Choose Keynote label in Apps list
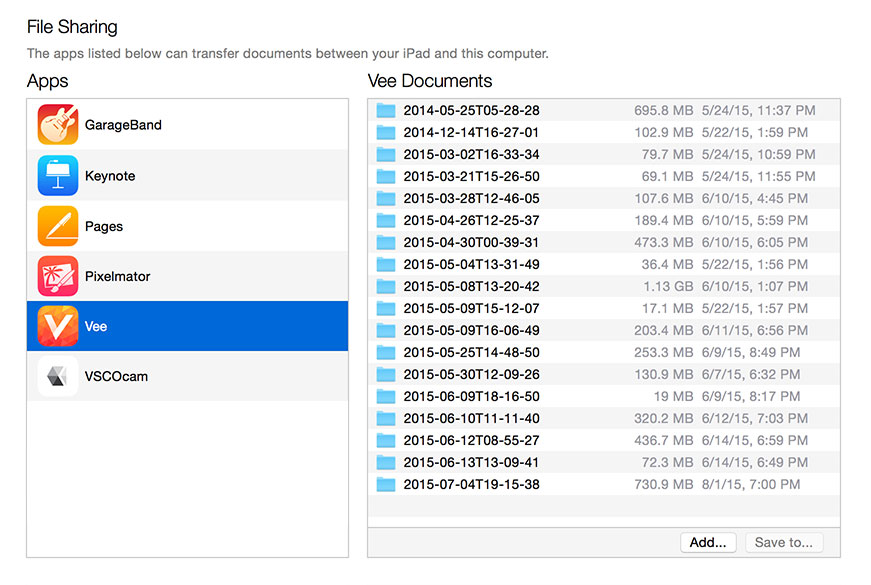The height and width of the screenshot is (585, 871). click(x=110, y=176)
